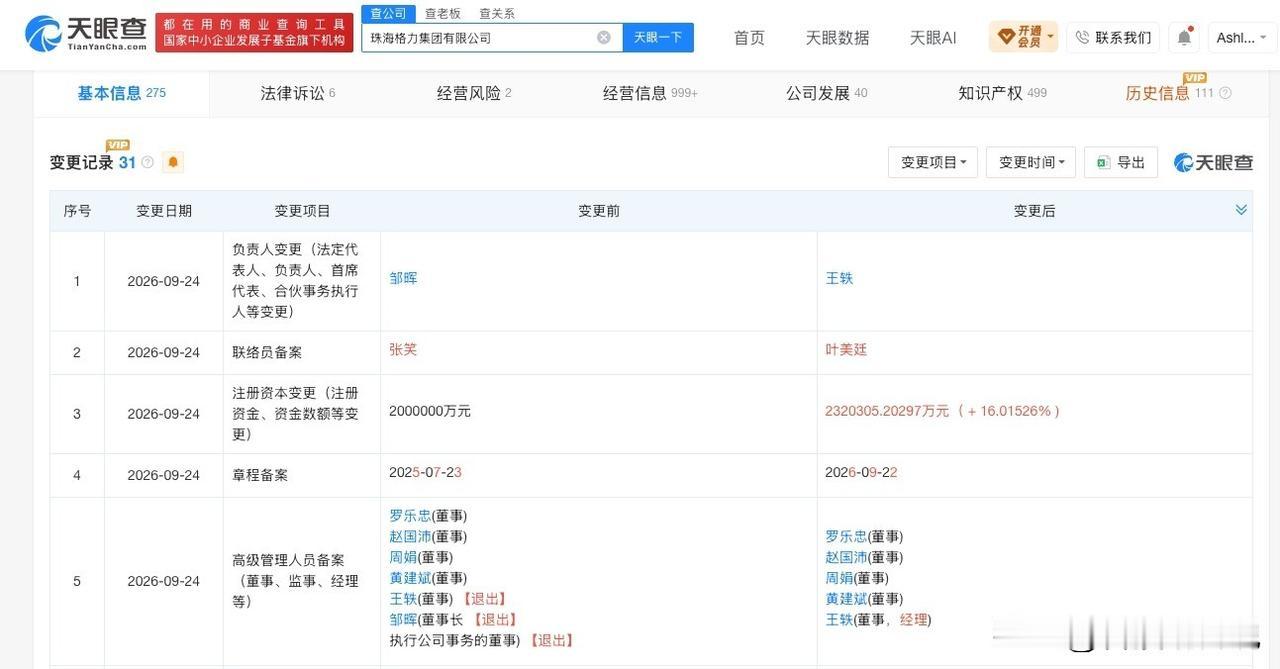The width and height of the screenshot is (1280, 669).
Task: Open 罗乐忠 link in 变更前 column
Action: click(410, 516)
